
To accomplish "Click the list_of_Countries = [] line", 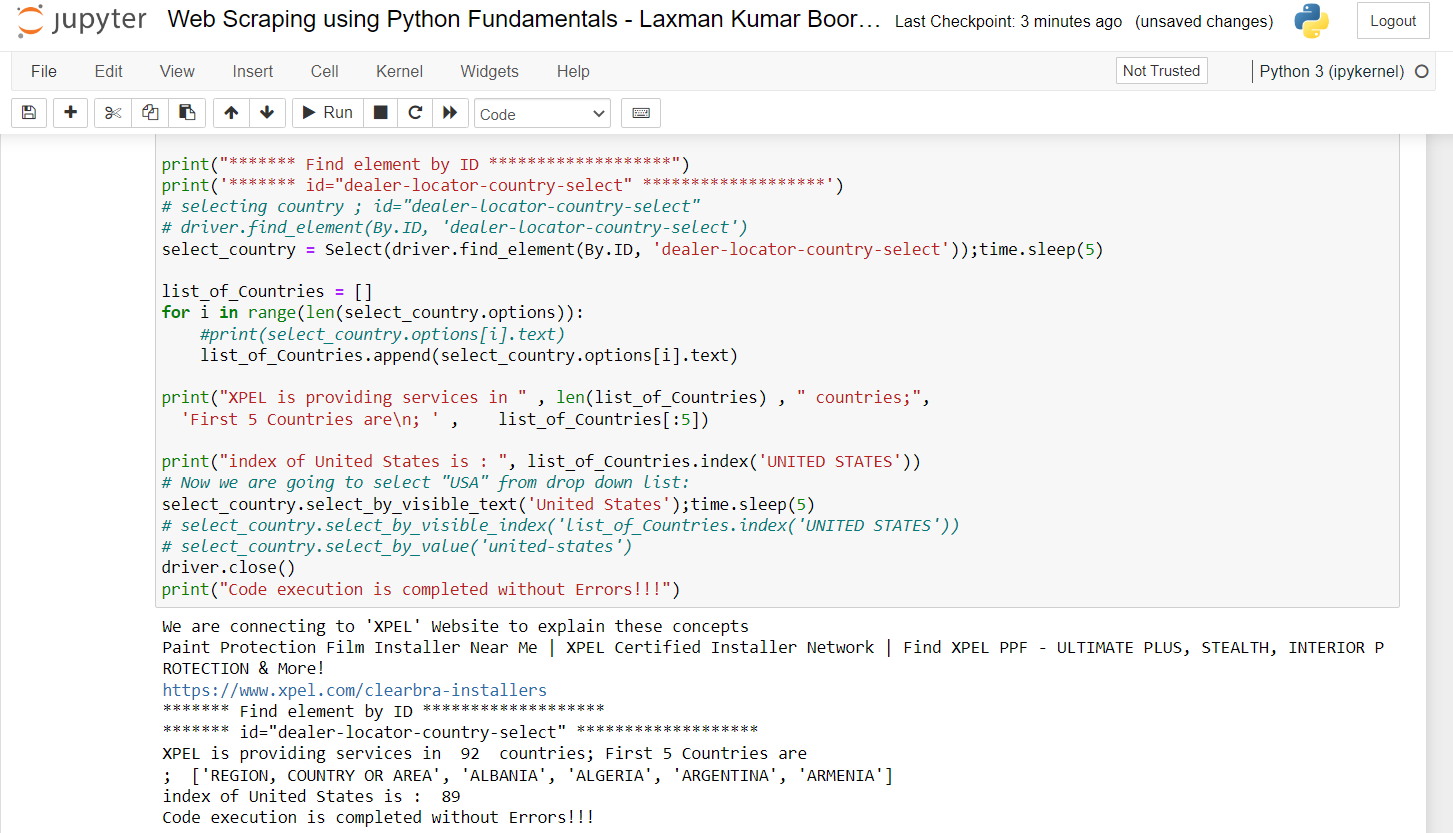I will pos(267,292).
